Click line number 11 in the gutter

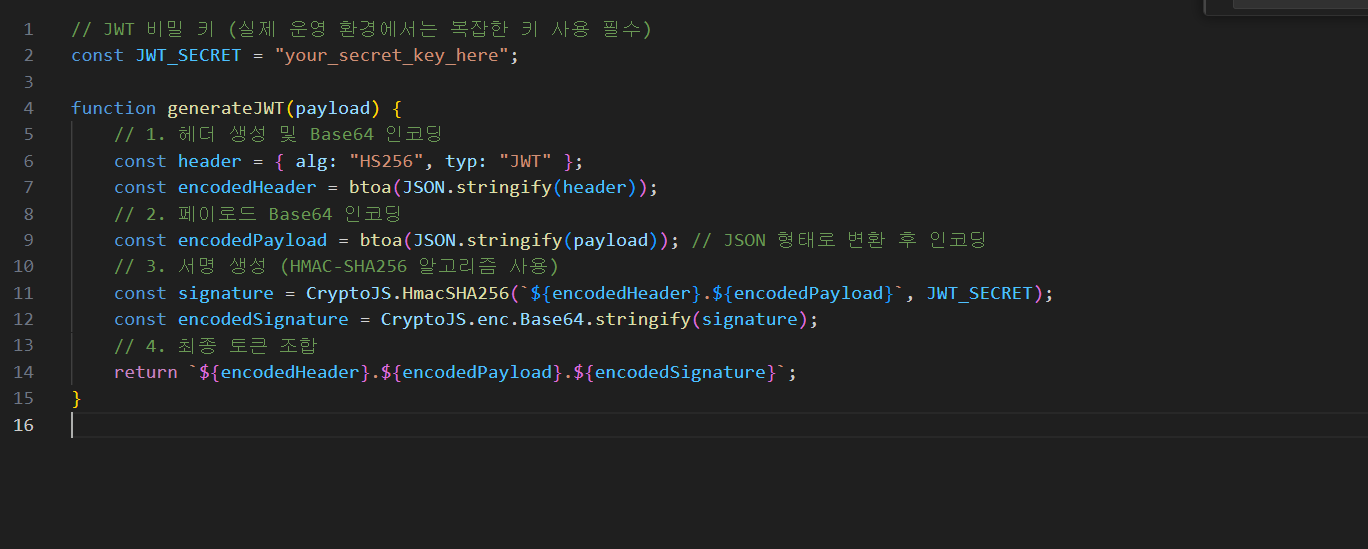coord(23,293)
